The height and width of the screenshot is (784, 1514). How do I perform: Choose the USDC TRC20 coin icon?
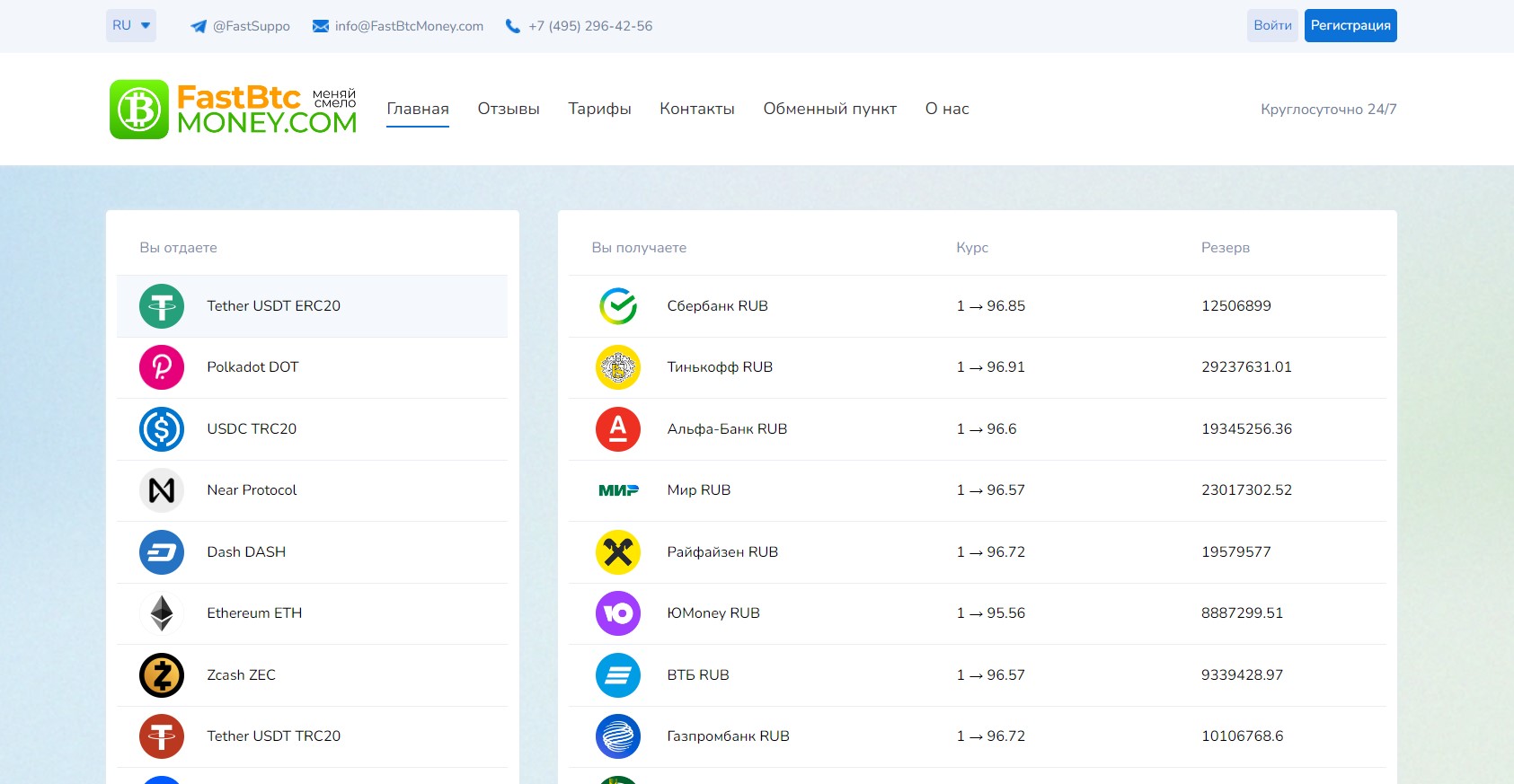(x=162, y=429)
